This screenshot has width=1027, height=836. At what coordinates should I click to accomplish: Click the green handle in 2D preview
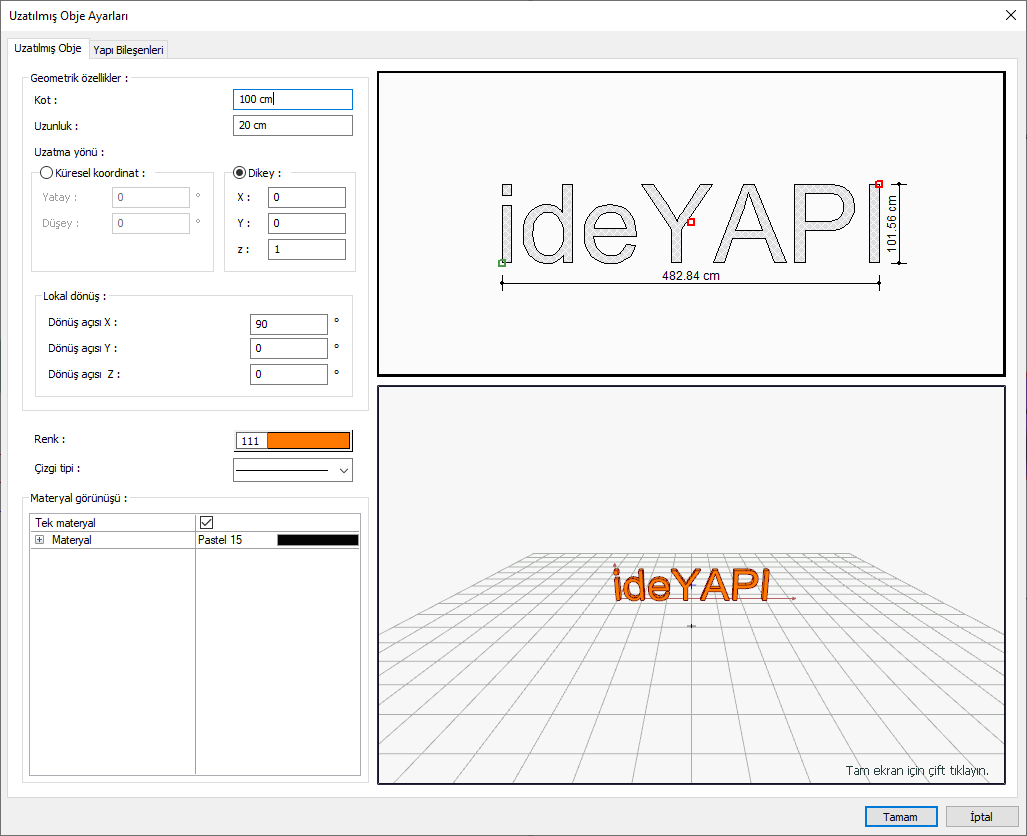pyautogui.click(x=502, y=263)
